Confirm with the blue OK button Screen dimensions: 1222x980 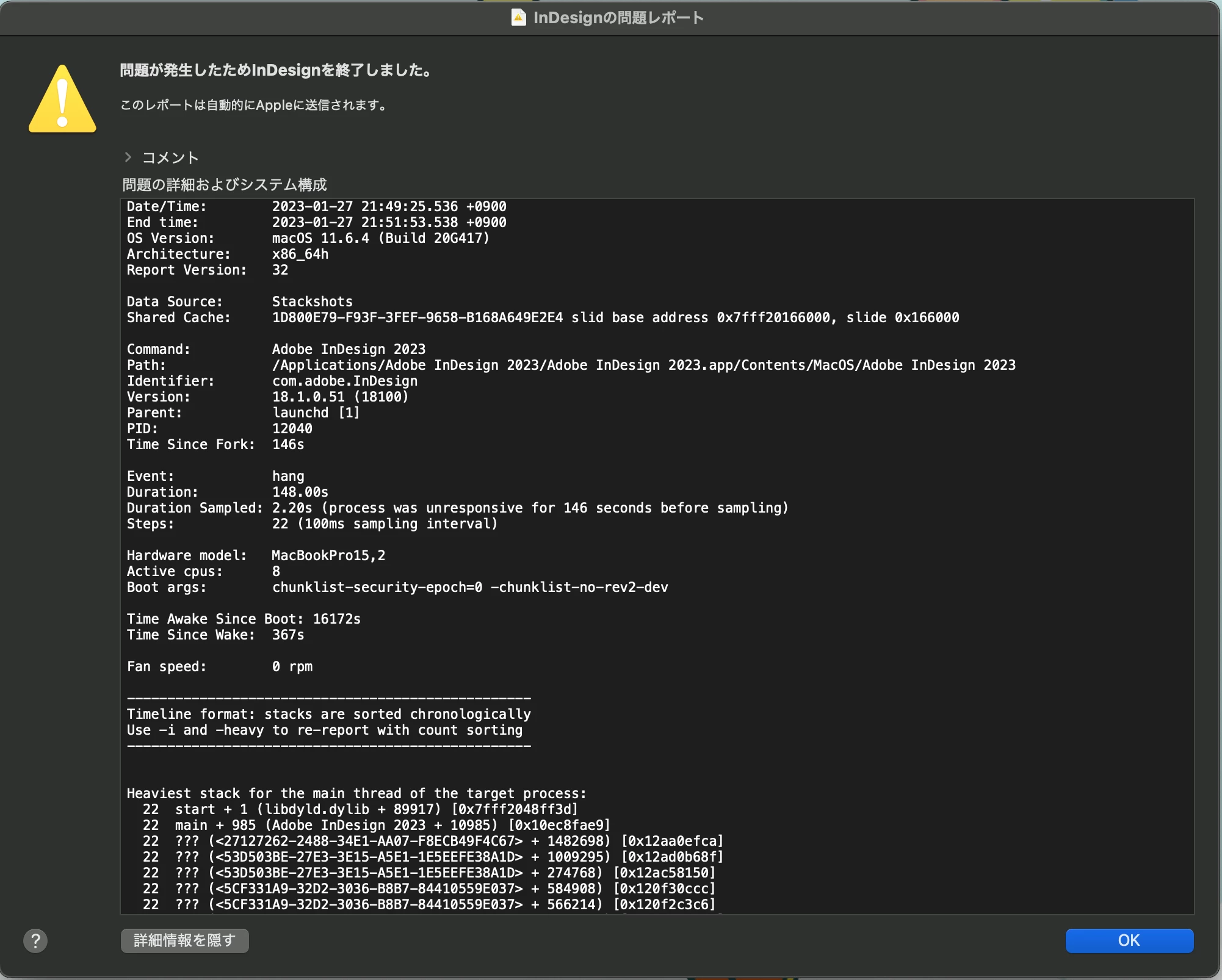(1129, 940)
